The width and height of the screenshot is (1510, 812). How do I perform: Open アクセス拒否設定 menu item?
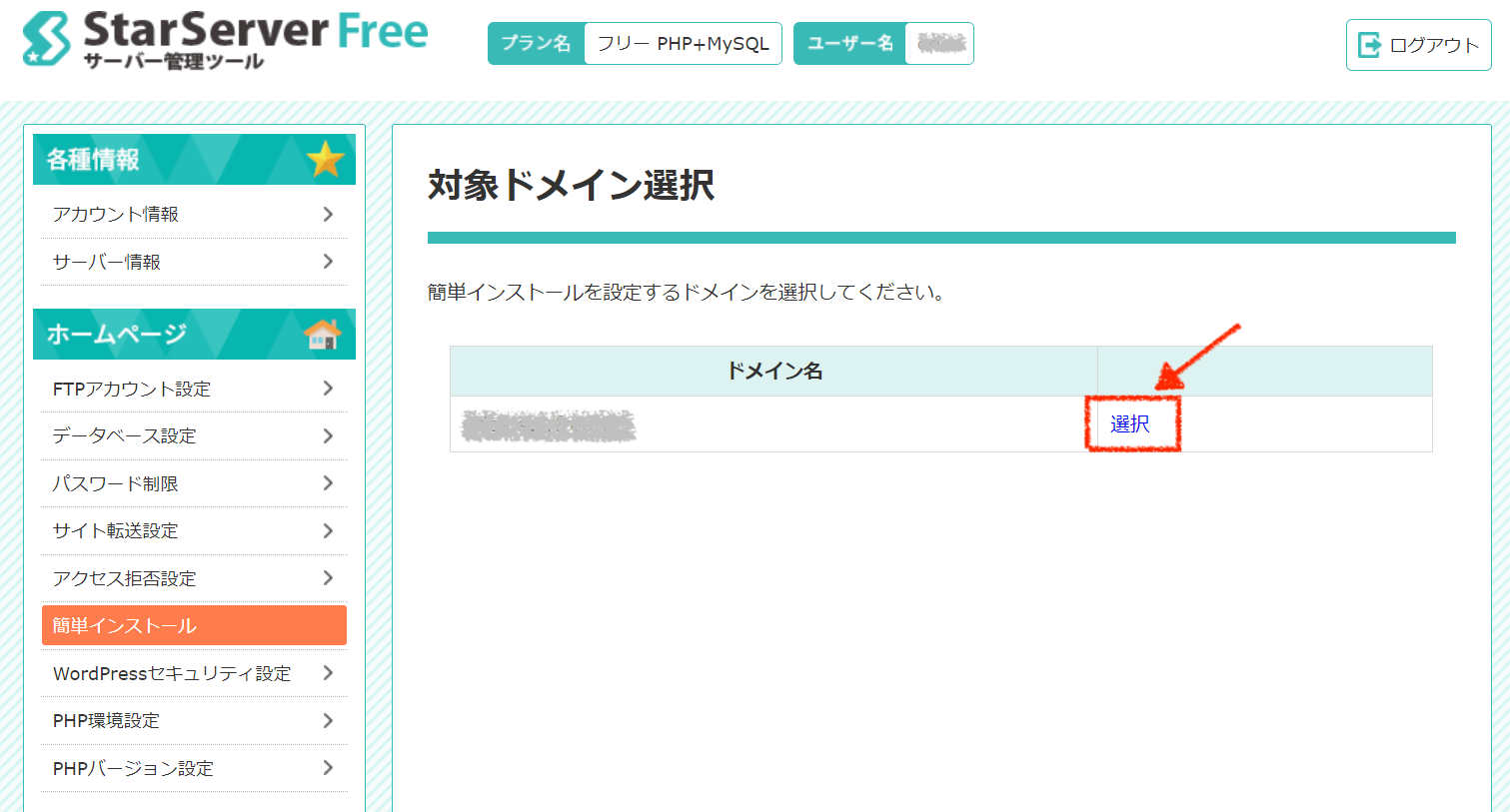point(194,578)
